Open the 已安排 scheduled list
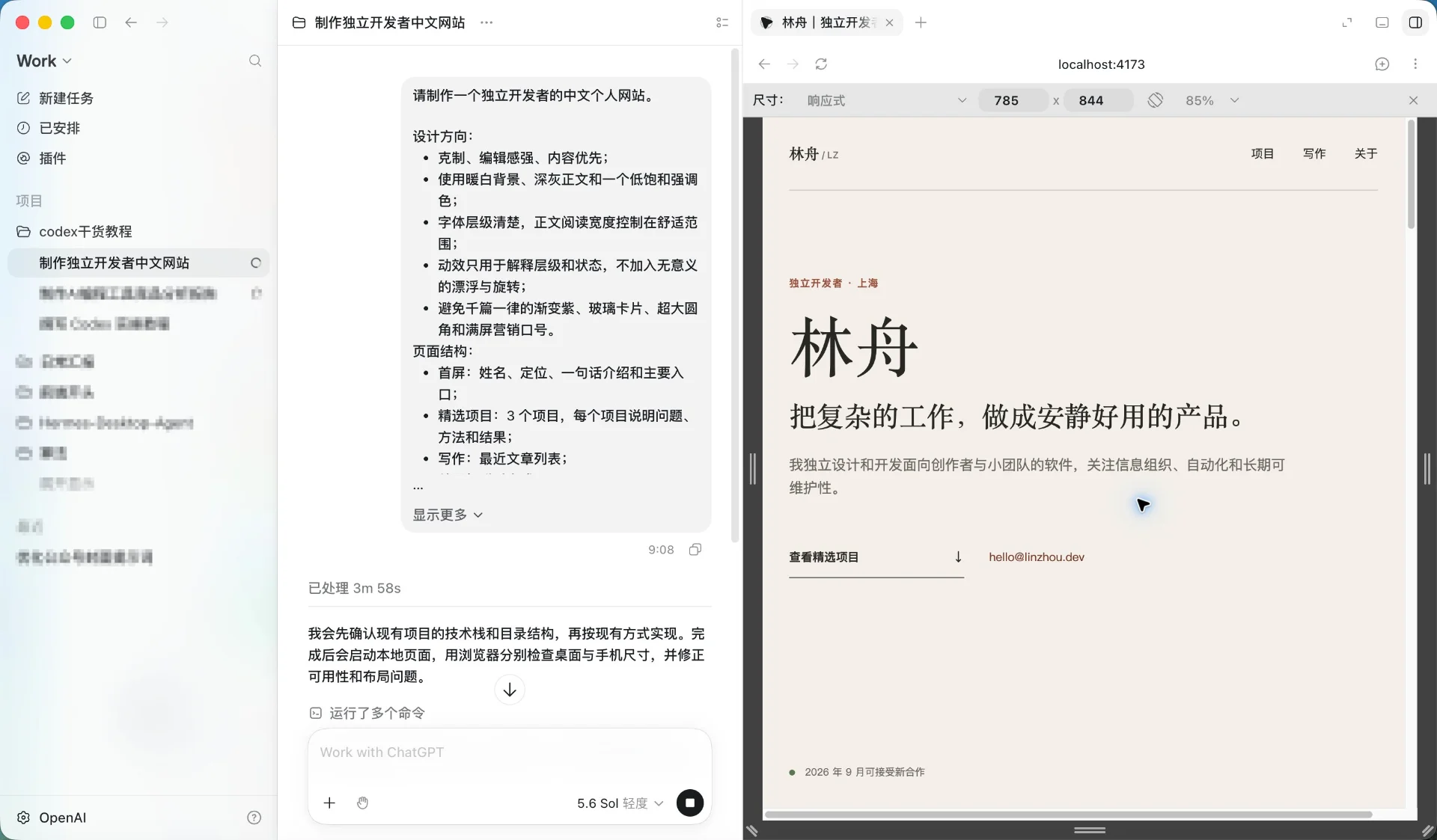This screenshot has height=840, width=1437. [x=49, y=128]
